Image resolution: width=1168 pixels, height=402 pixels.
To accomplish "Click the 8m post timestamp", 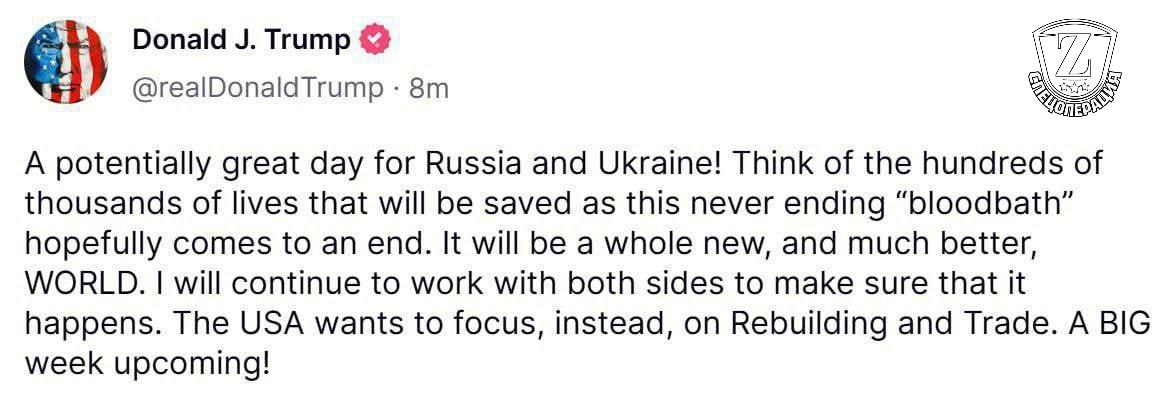I will 429,88.
